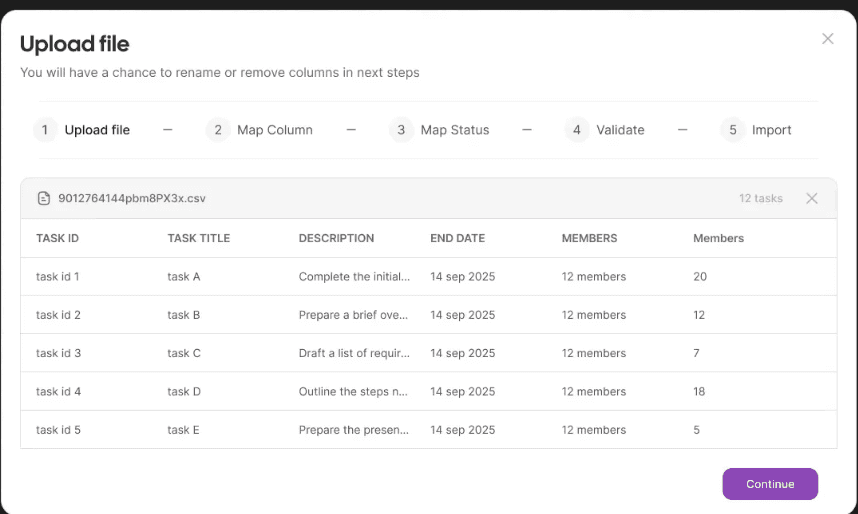Click the CSV file document icon
This screenshot has height=514, width=858.
[x=44, y=198]
